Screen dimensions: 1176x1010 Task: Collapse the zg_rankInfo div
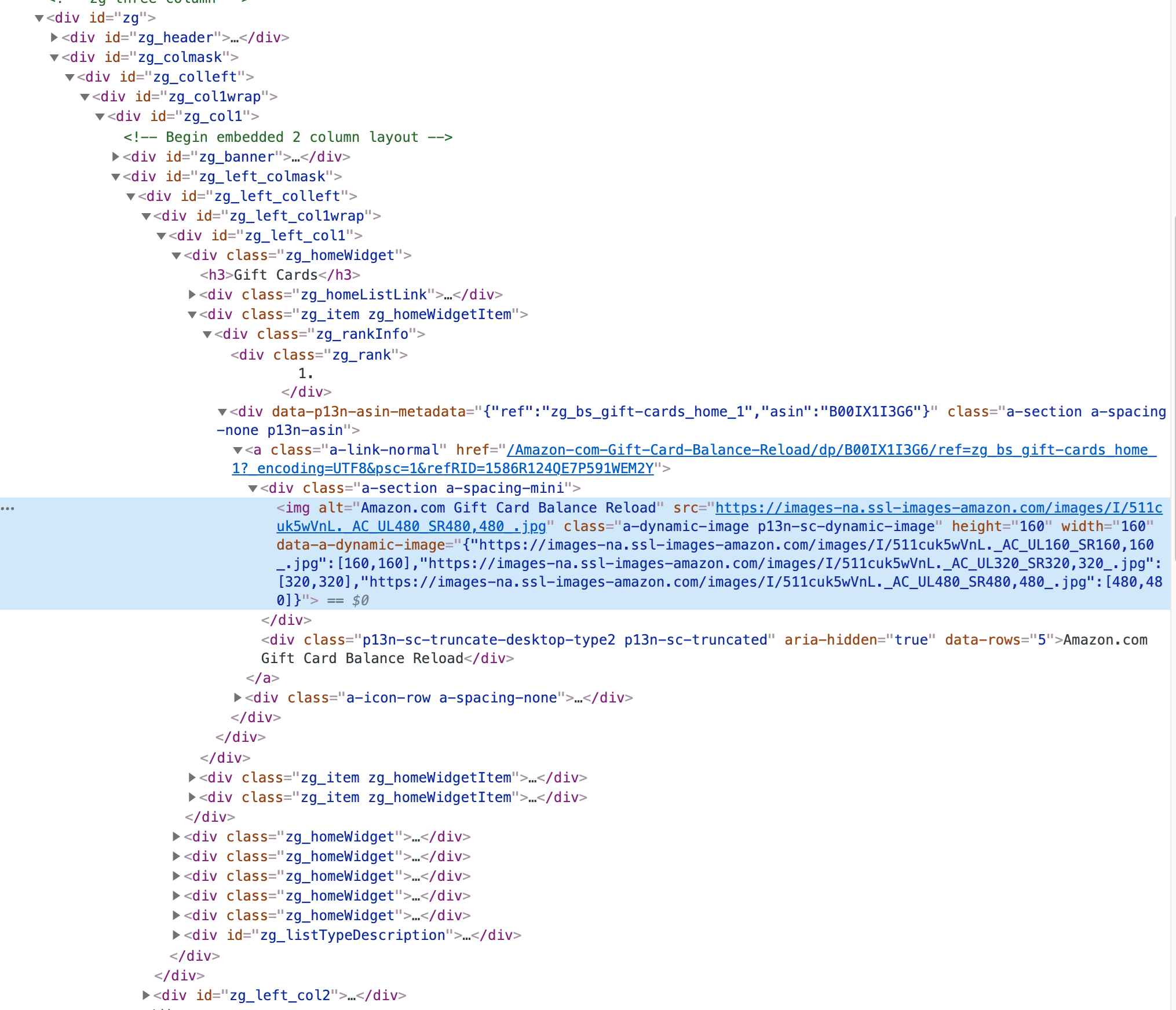coord(207,334)
